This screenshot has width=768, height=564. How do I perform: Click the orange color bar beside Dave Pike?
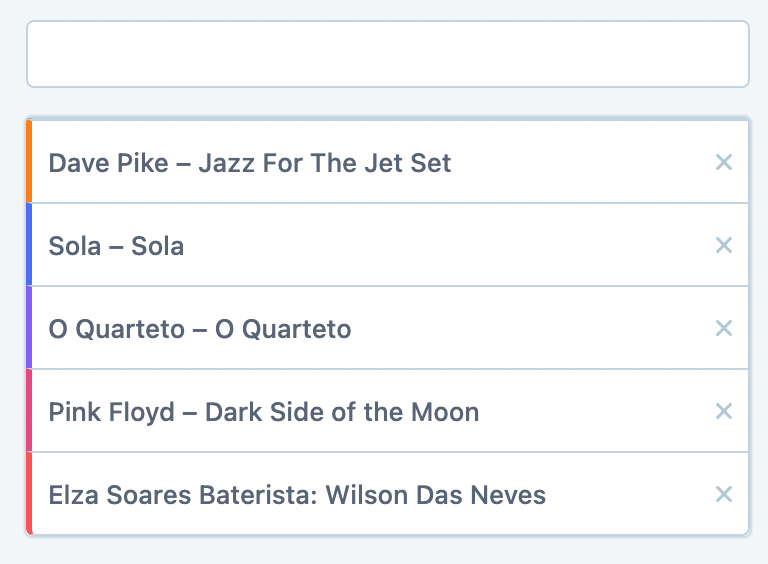click(x=30, y=162)
